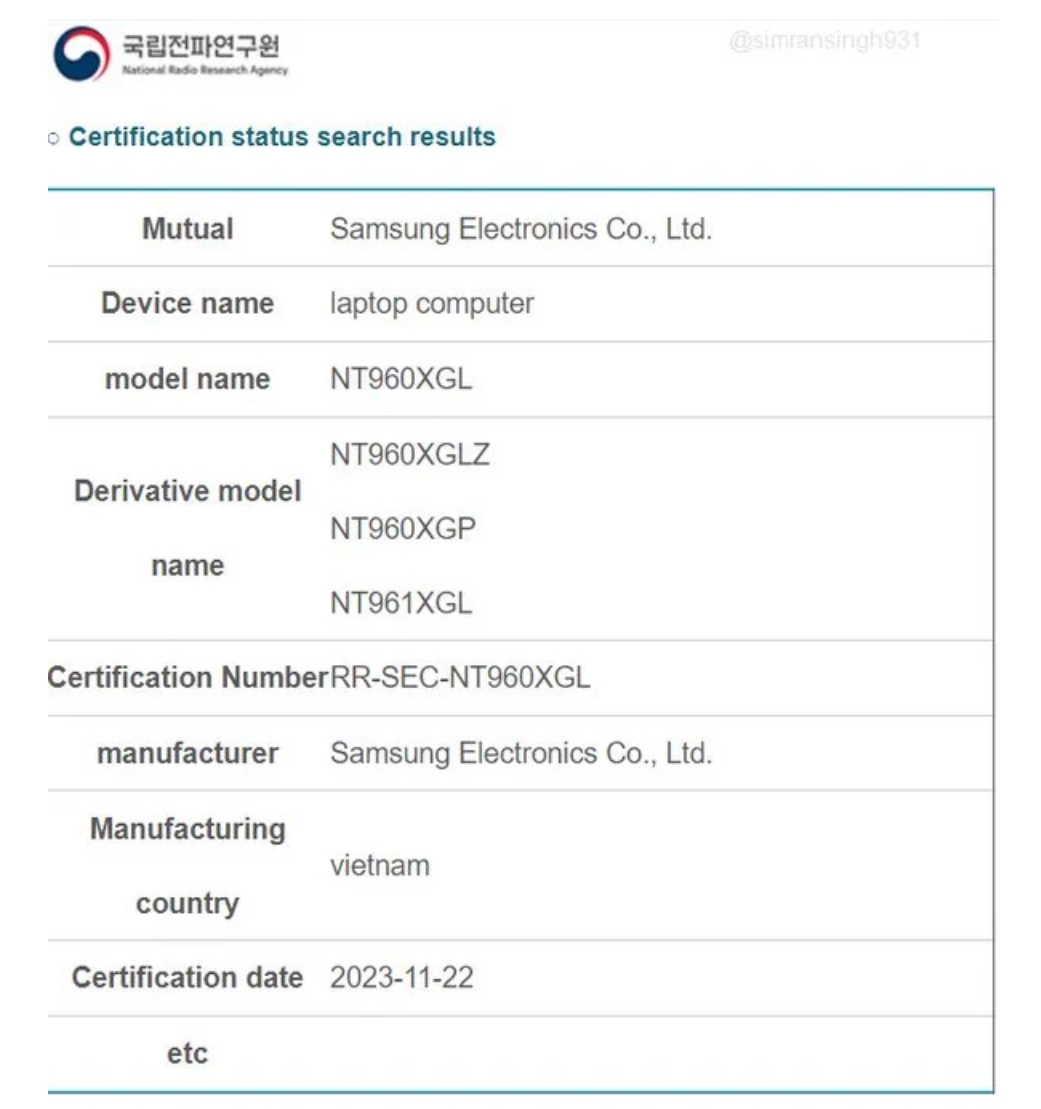Image resolution: width=1041 pixels, height=1109 pixels.
Task: Click the date "2023-11-22"
Action: pos(402,977)
